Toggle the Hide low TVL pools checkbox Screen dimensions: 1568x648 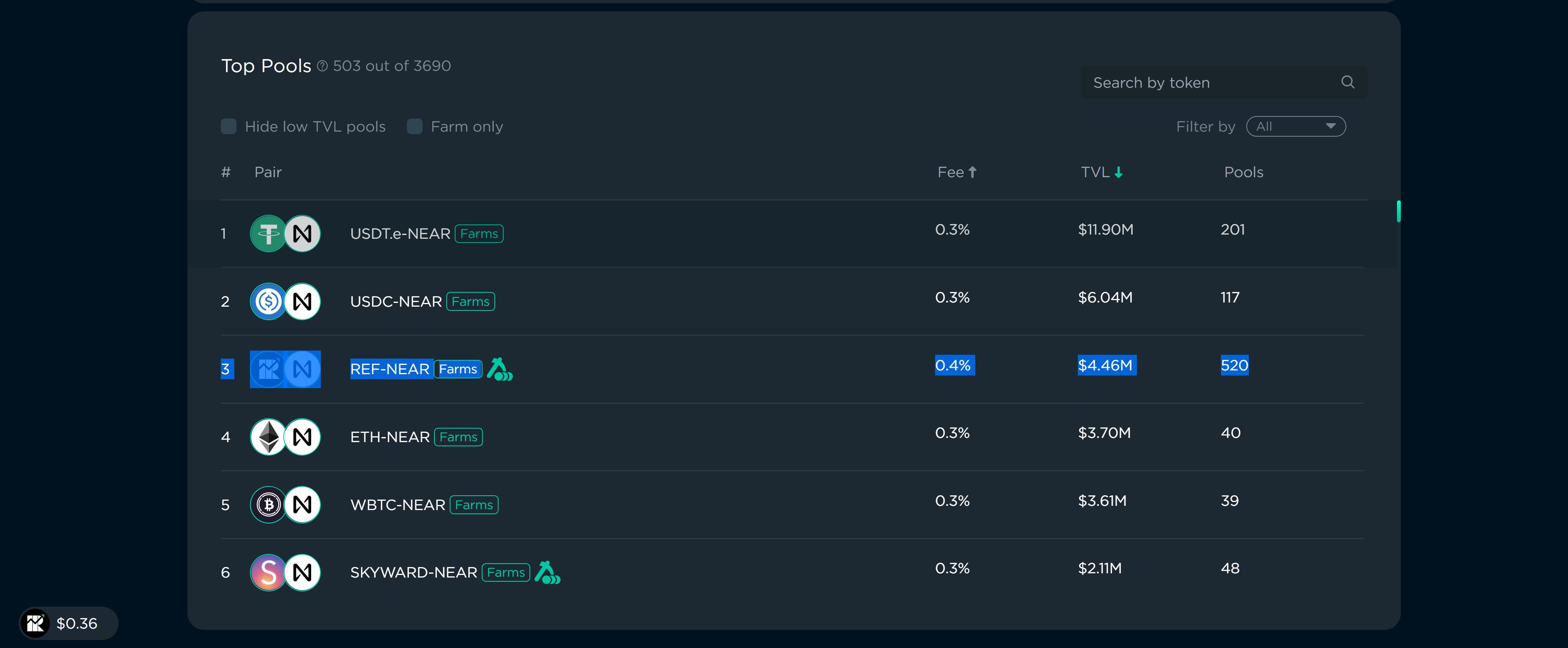click(x=228, y=127)
